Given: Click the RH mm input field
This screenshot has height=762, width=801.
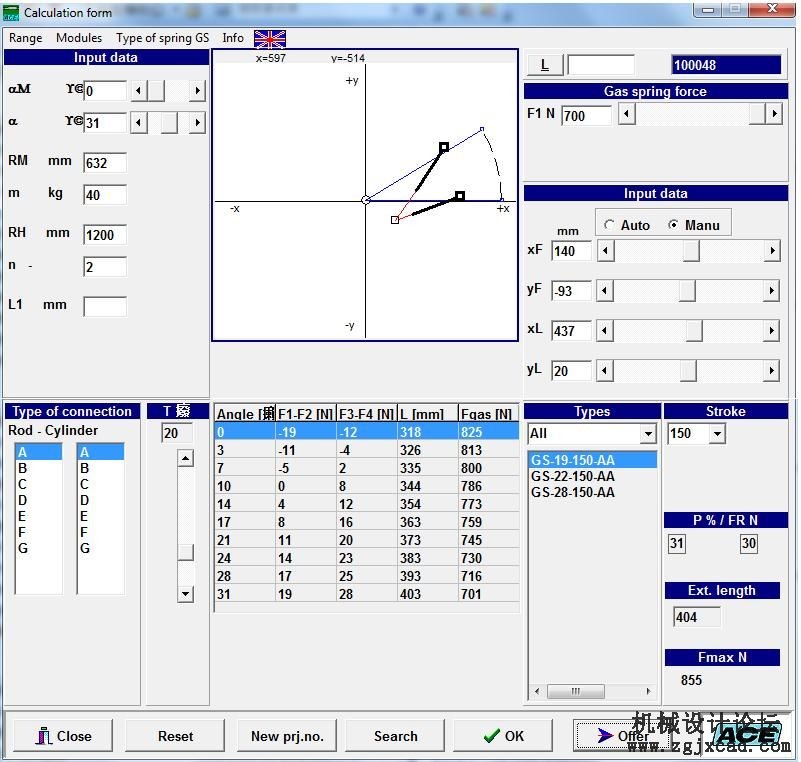Looking at the screenshot, I should 105,235.
